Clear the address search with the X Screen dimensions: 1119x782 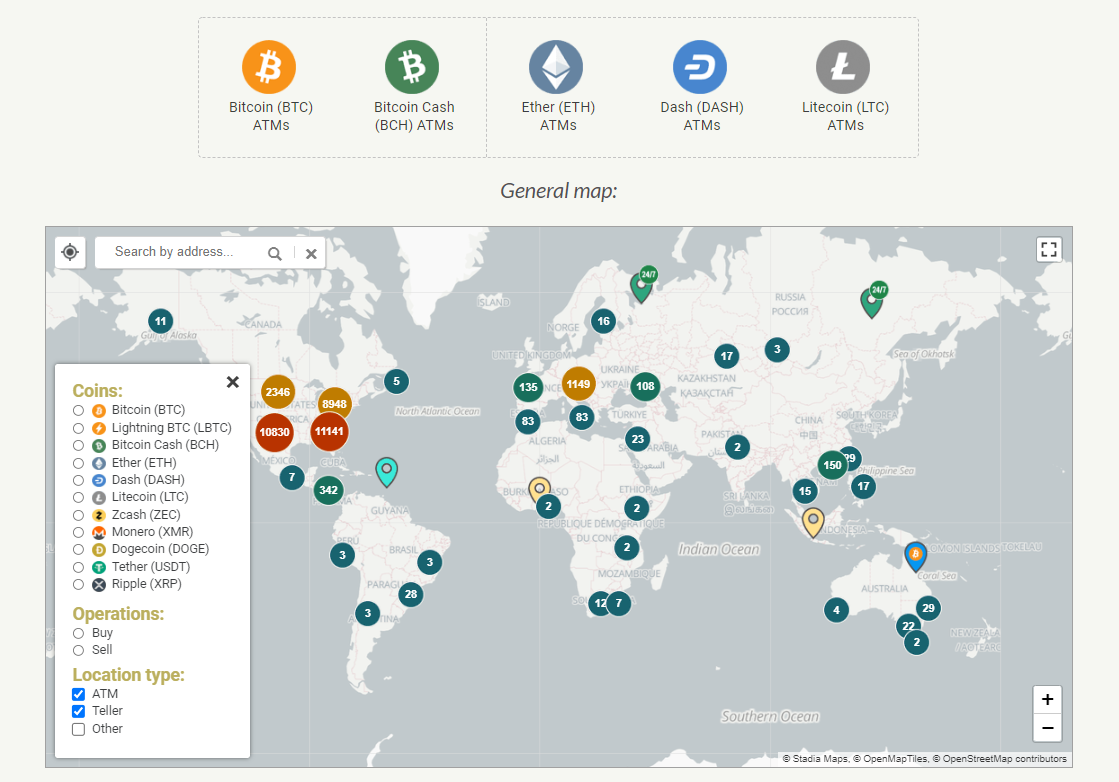click(311, 253)
